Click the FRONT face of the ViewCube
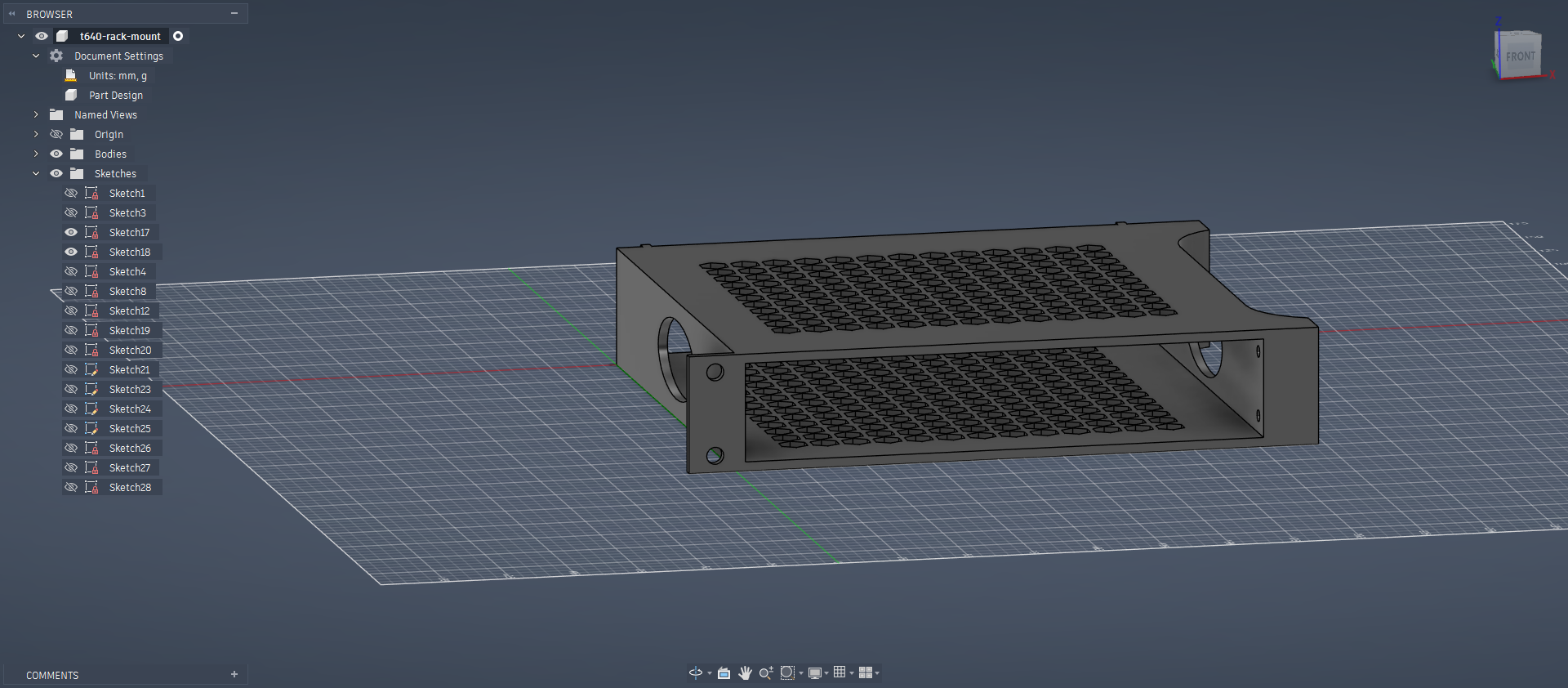The image size is (1568, 688). pos(1520,56)
